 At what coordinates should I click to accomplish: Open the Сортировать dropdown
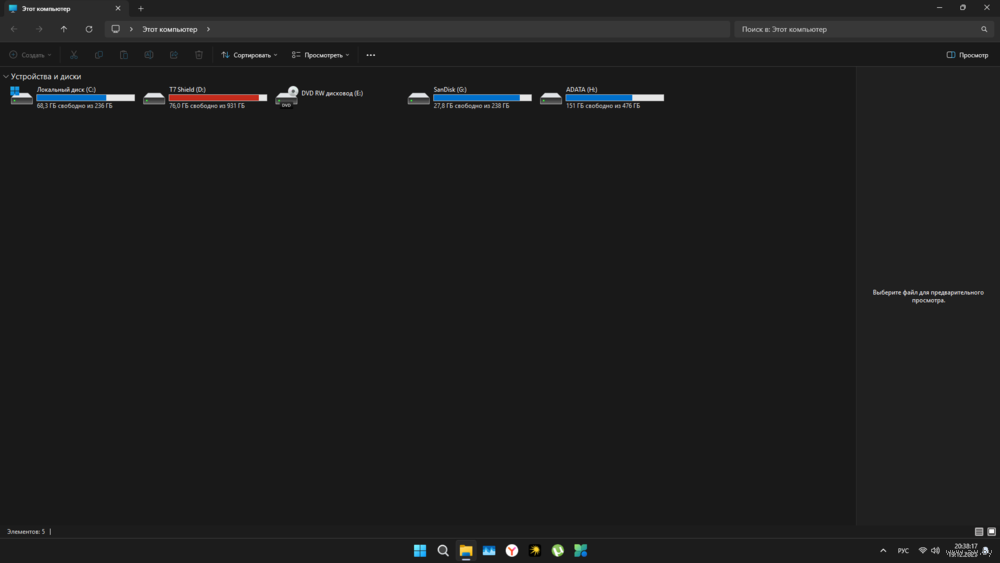(249, 55)
